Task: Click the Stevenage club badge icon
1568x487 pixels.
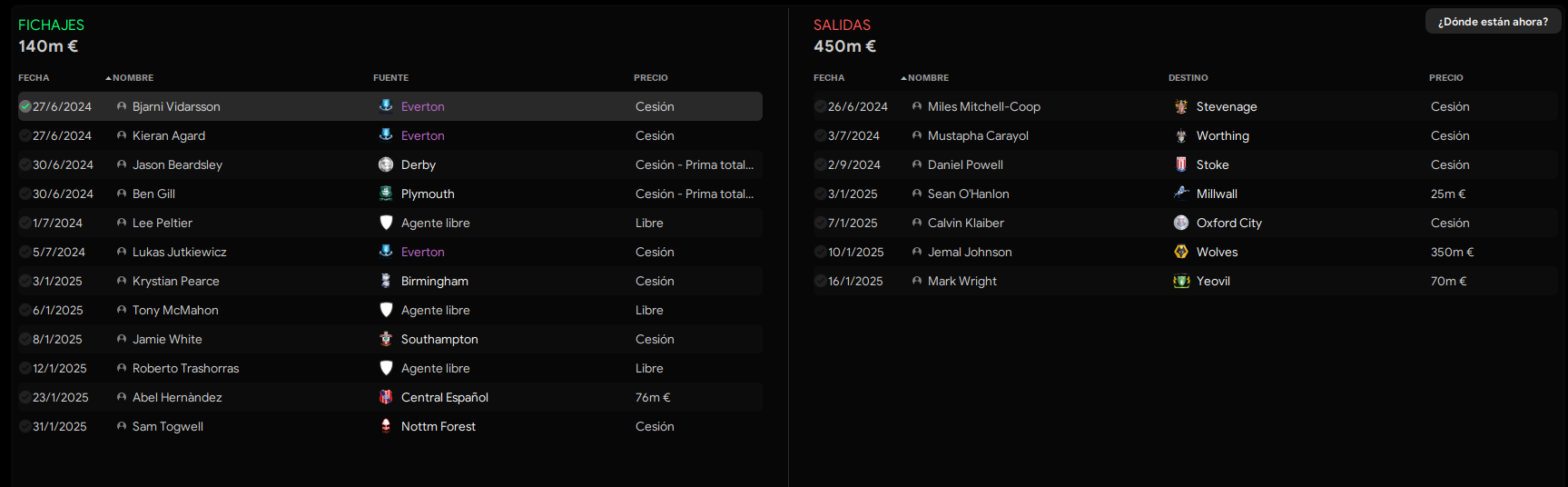Action: tap(1181, 106)
